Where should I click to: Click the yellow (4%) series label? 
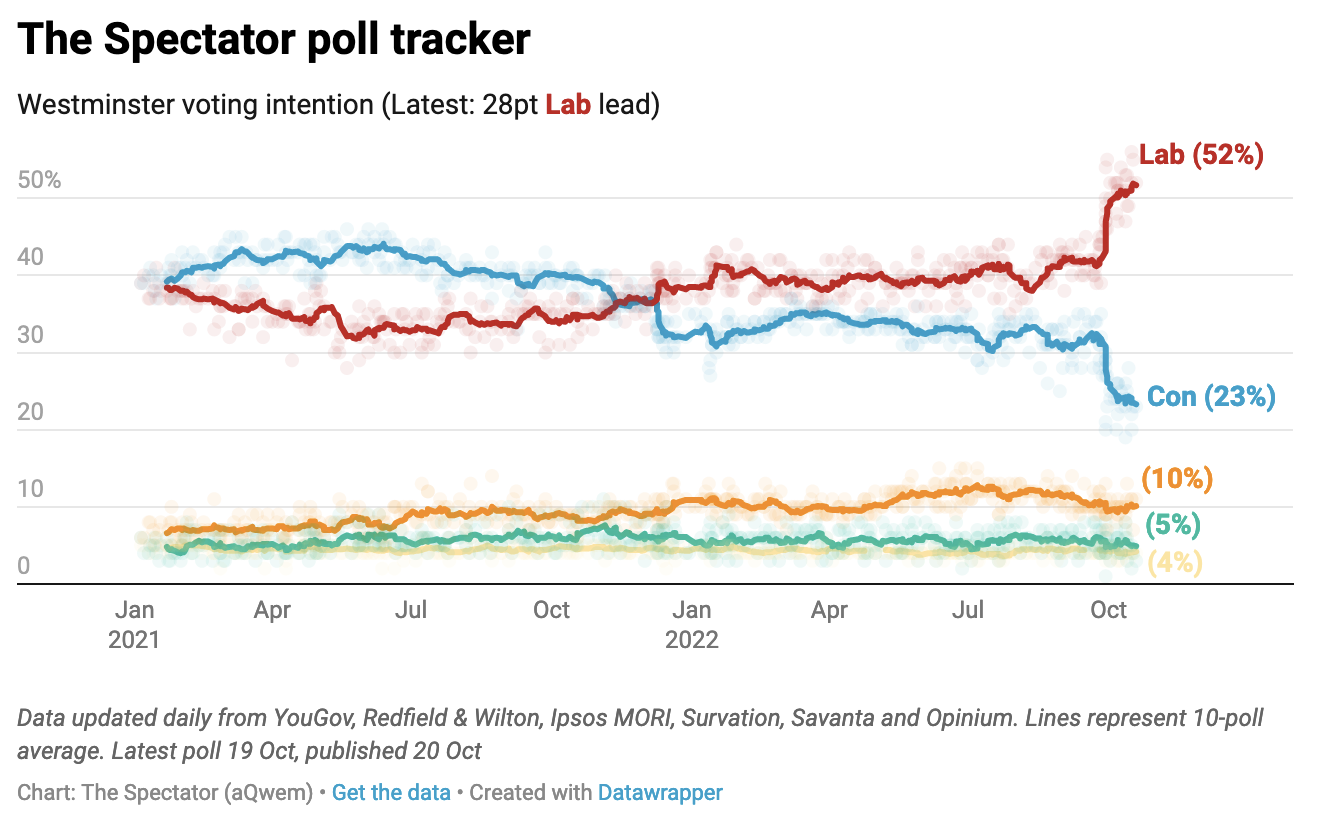pyautogui.click(x=1173, y=563)
